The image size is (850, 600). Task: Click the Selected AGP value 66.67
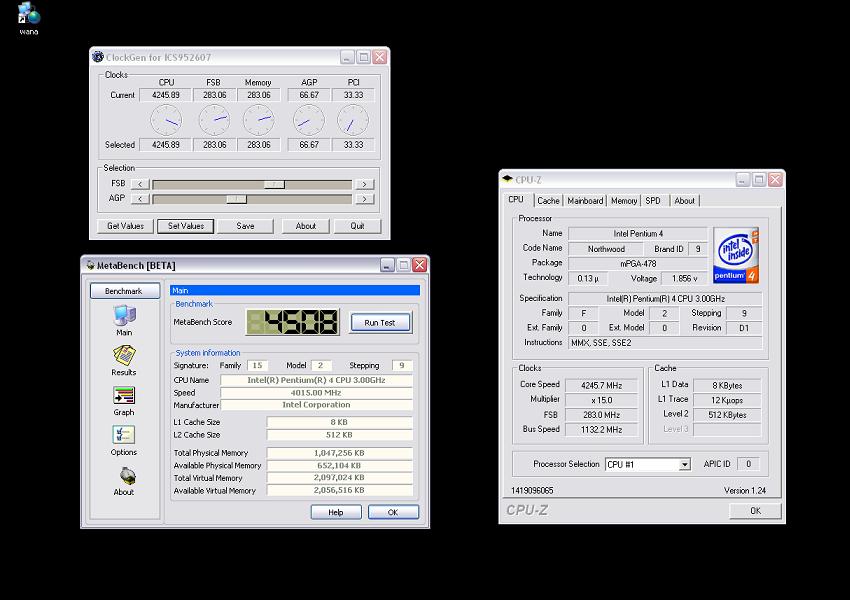pos(309,145)
